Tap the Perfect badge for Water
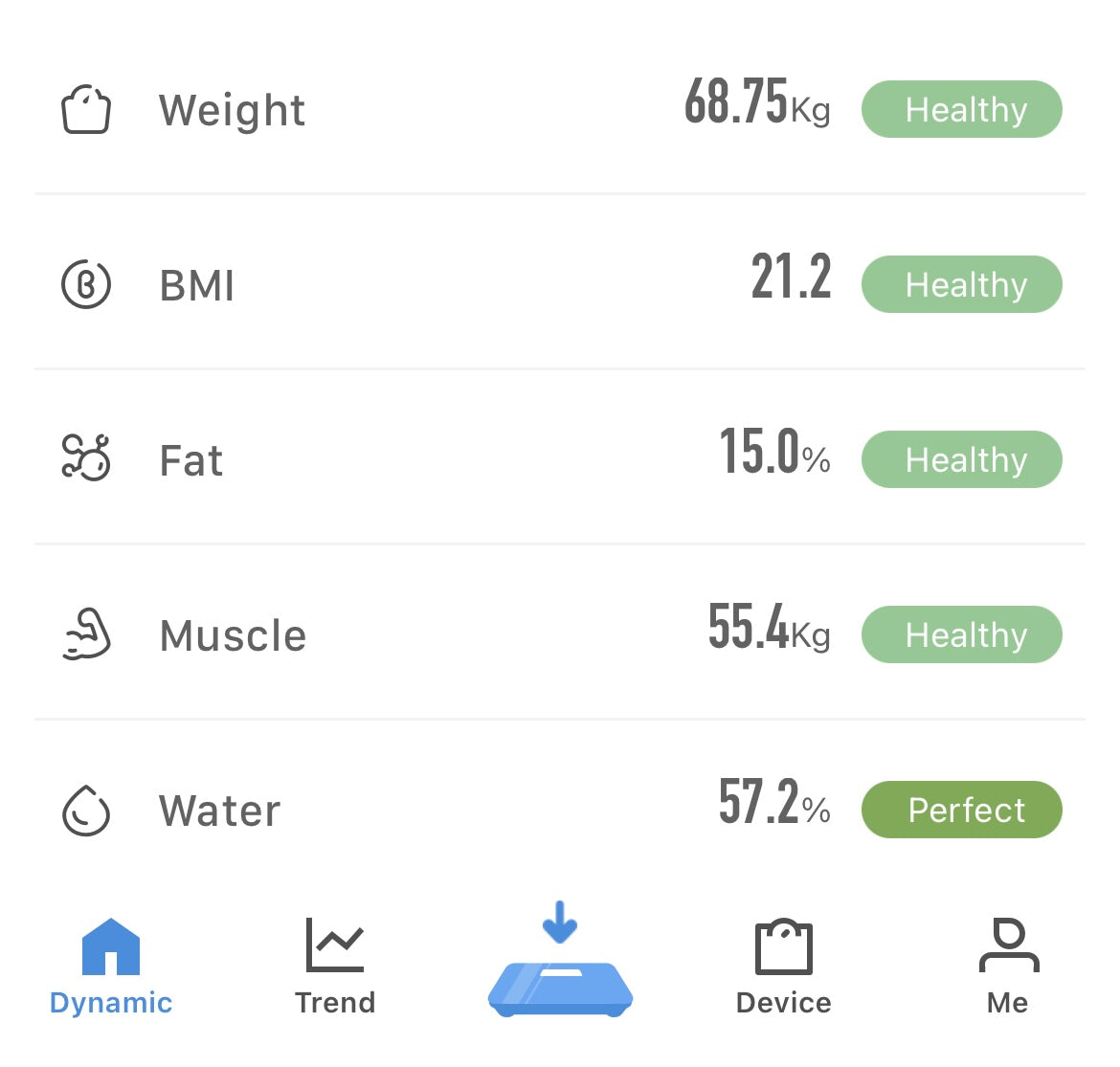The image size is (1120, 1067). (962, 810)
